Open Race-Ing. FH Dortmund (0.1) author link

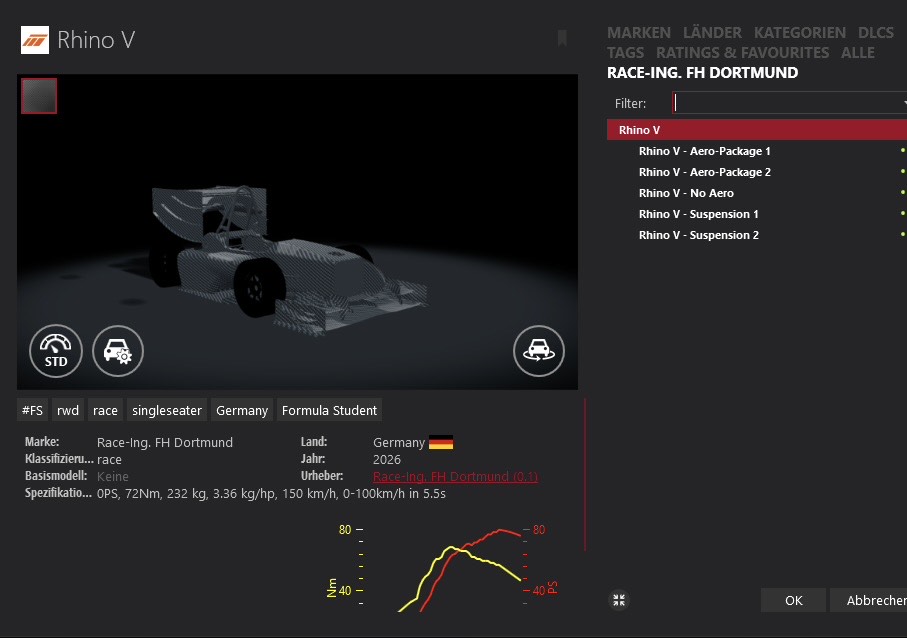[x=455, y=477]
